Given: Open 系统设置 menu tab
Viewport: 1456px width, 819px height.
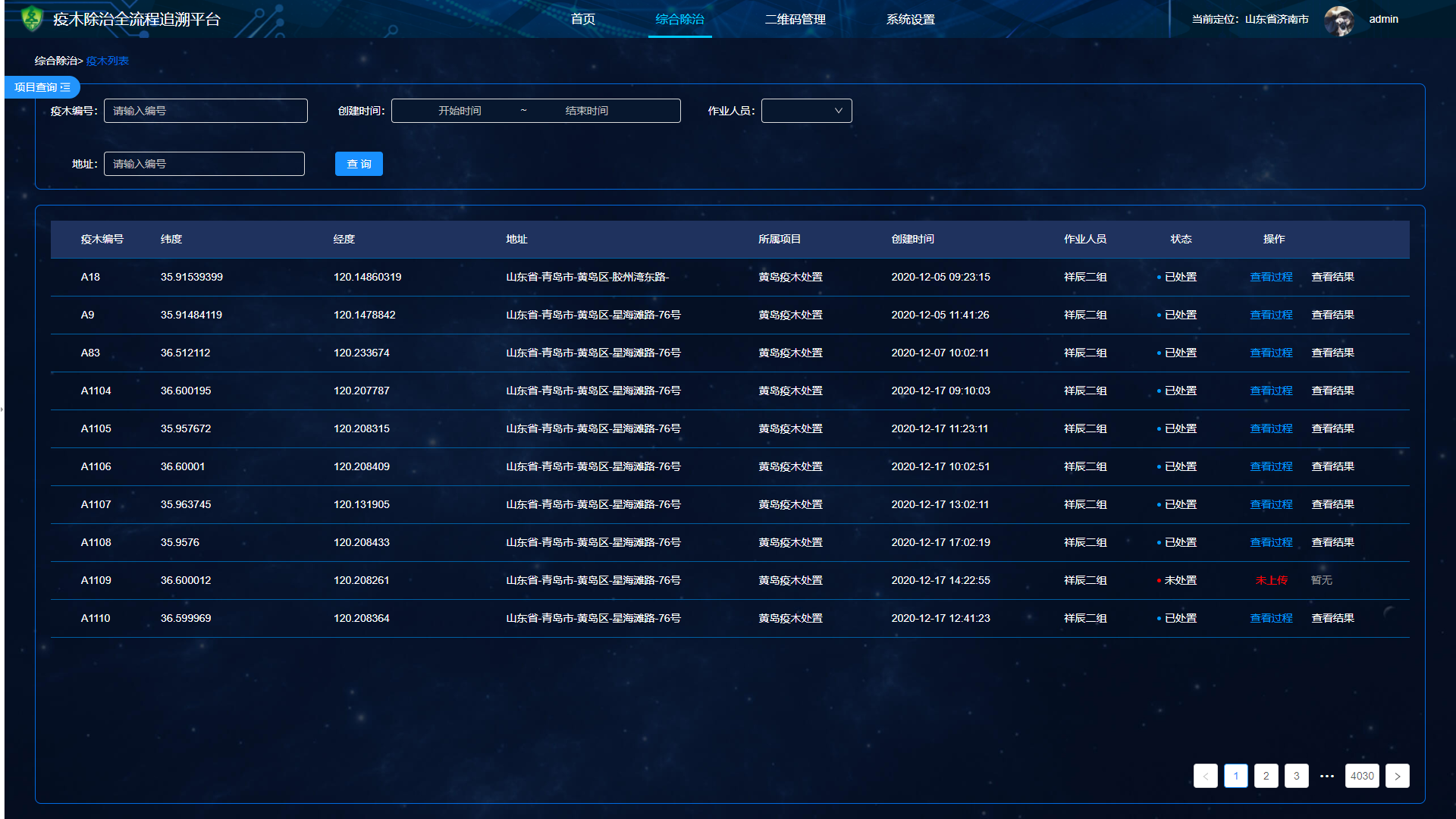Looking at the screenshot, I should tap(910, 19).
